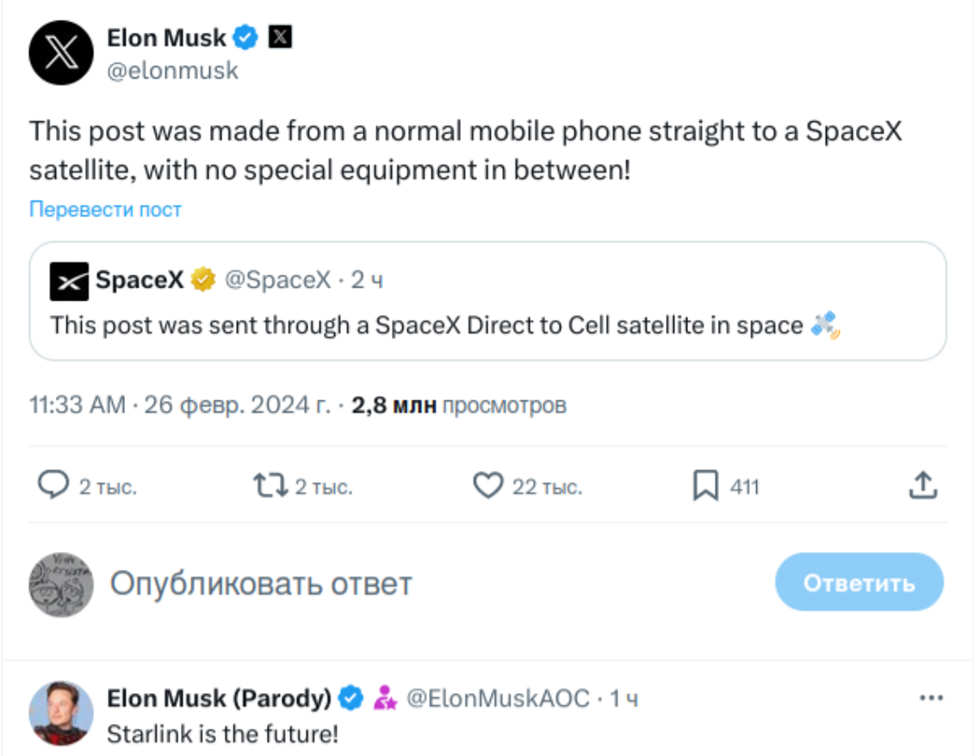Open the share upload icon
The height and width of the screenshot is (756, 974).
click(x=923, y=485)
